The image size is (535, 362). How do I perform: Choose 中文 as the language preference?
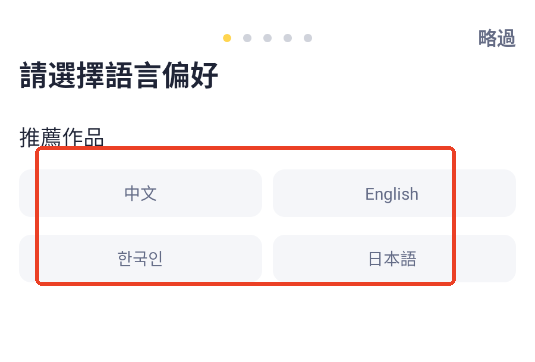[x=141, y=193]
